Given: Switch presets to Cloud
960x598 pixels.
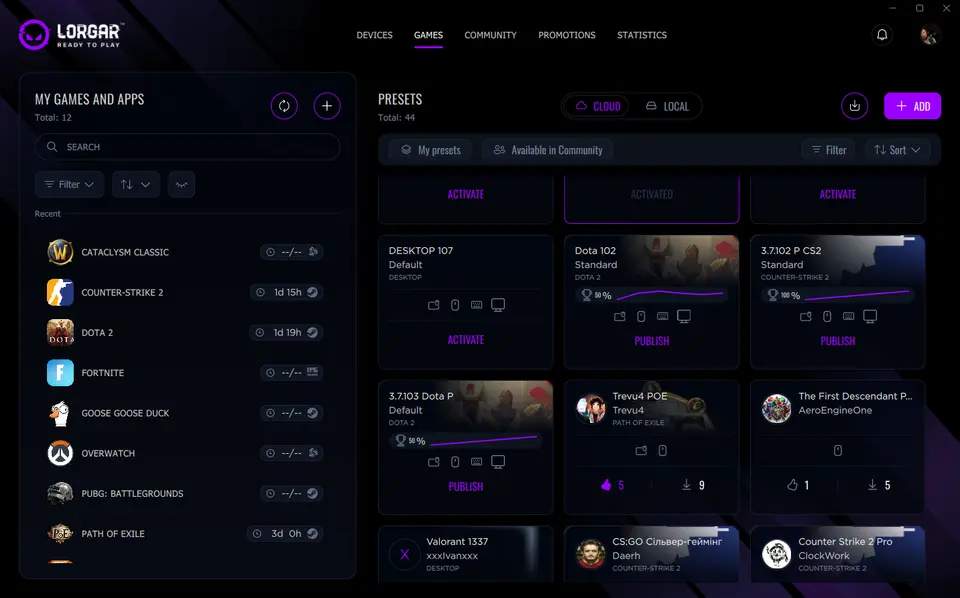Looking at the screenshot, I should pyautogui.click(x=597, y=107).
